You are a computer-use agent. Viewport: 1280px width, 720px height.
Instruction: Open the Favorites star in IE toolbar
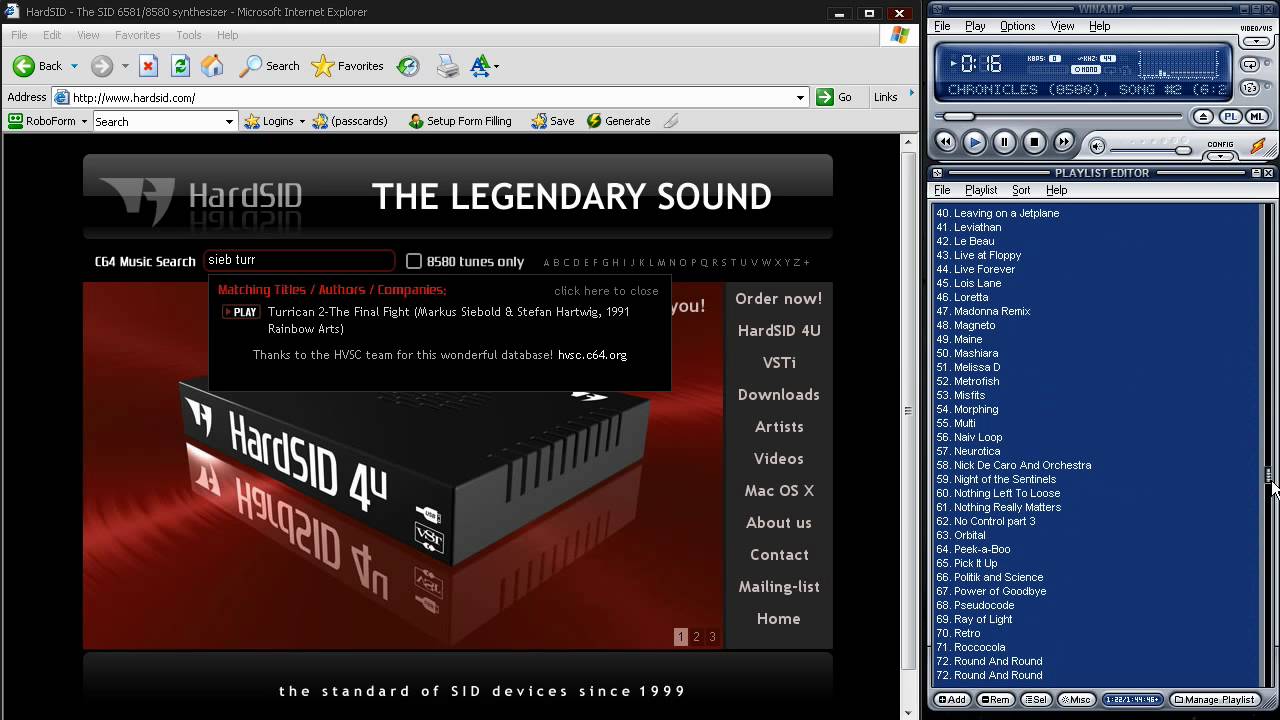click(x=347, y=66)
